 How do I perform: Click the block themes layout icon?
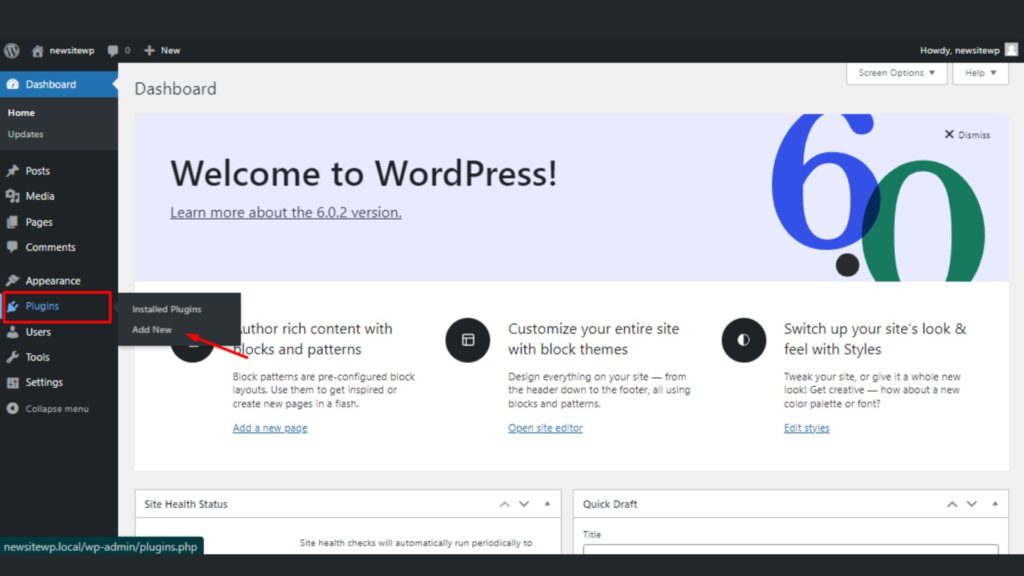(x=468, y=340)
